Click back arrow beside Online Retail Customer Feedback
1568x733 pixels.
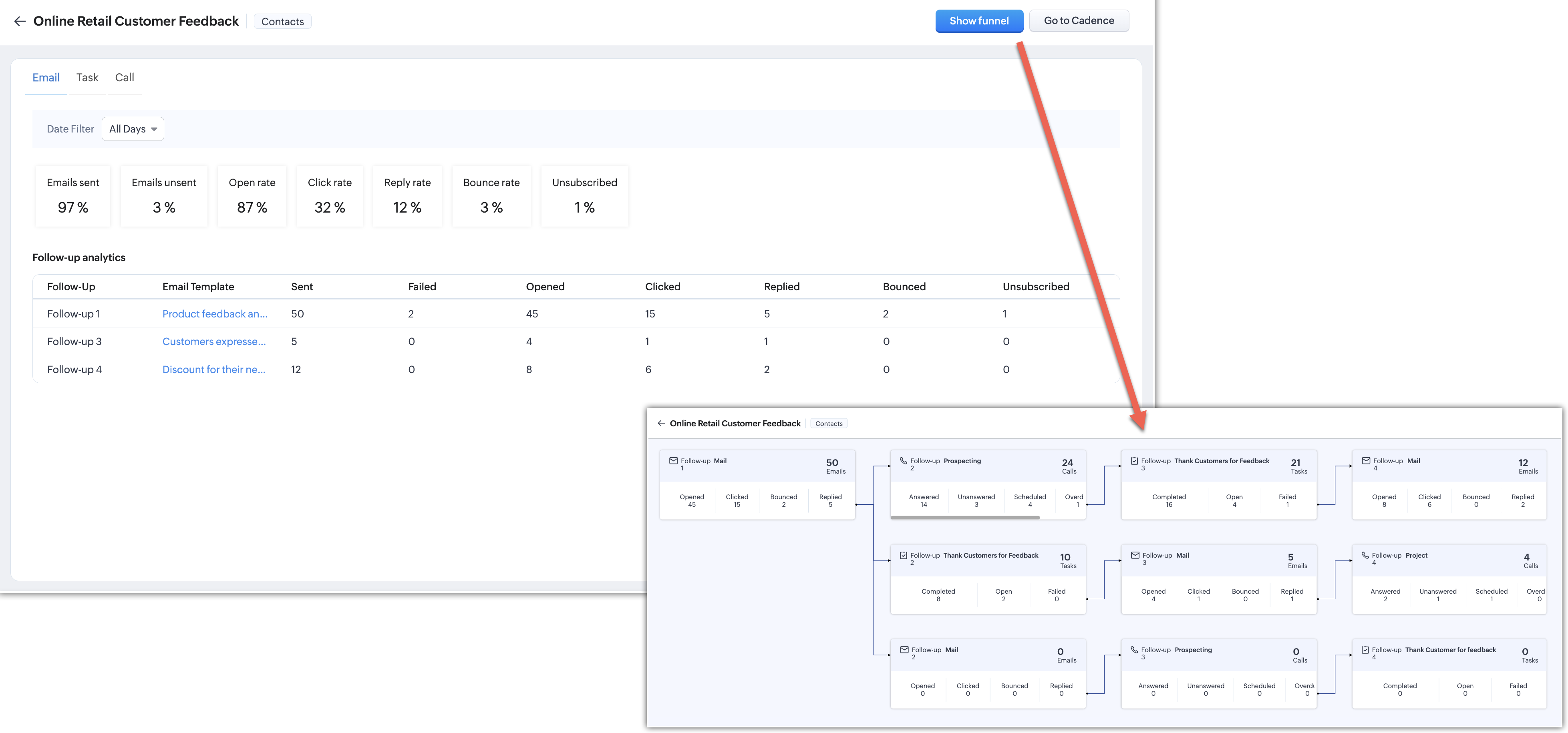[20, 21]
